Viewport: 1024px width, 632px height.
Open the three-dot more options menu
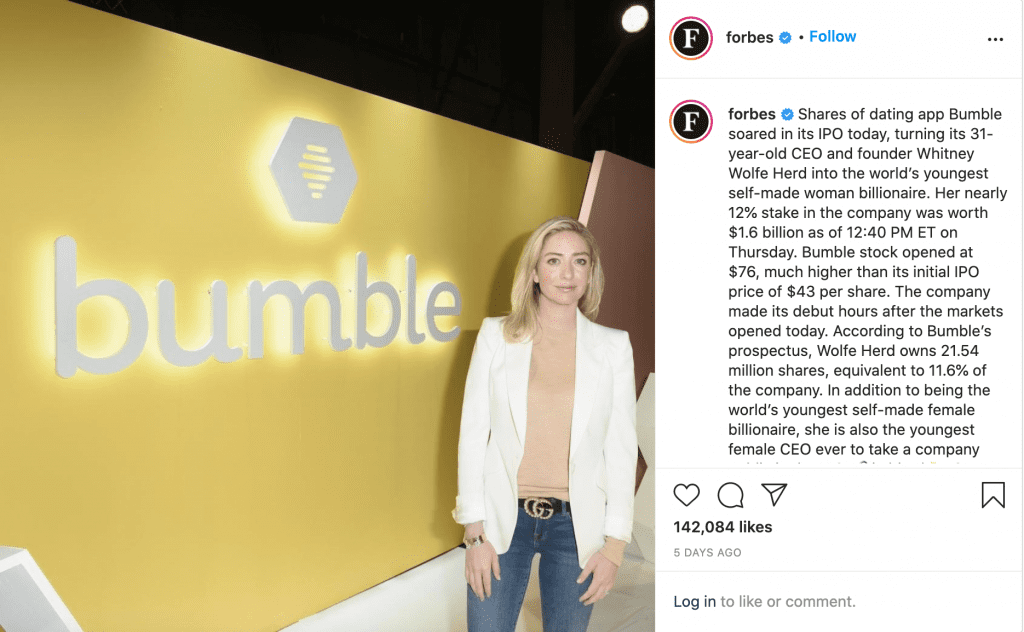click(x=995, y=39)
